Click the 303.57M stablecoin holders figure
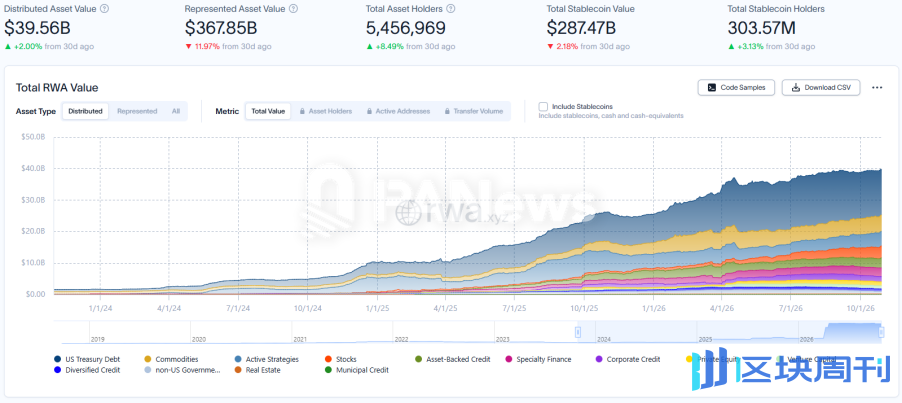902x403 pixels. 763,28
